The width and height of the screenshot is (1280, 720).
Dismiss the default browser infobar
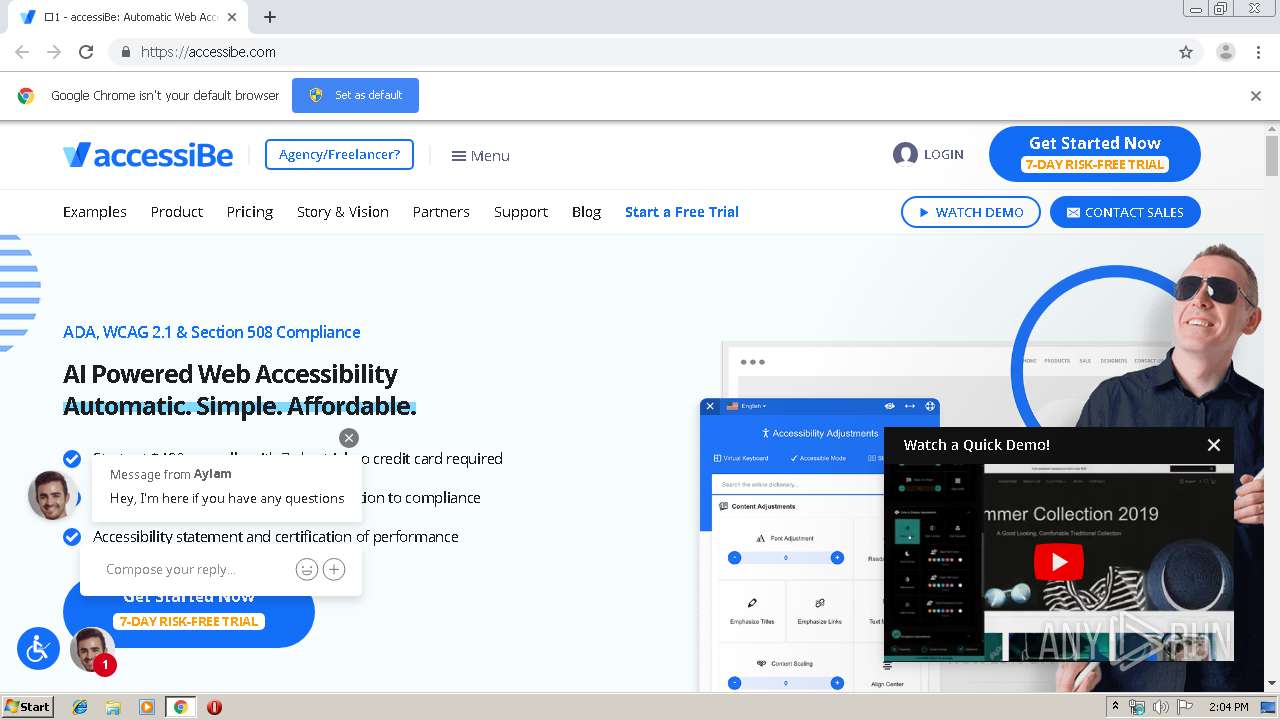pyautogui.click(x=1256, y=96)
